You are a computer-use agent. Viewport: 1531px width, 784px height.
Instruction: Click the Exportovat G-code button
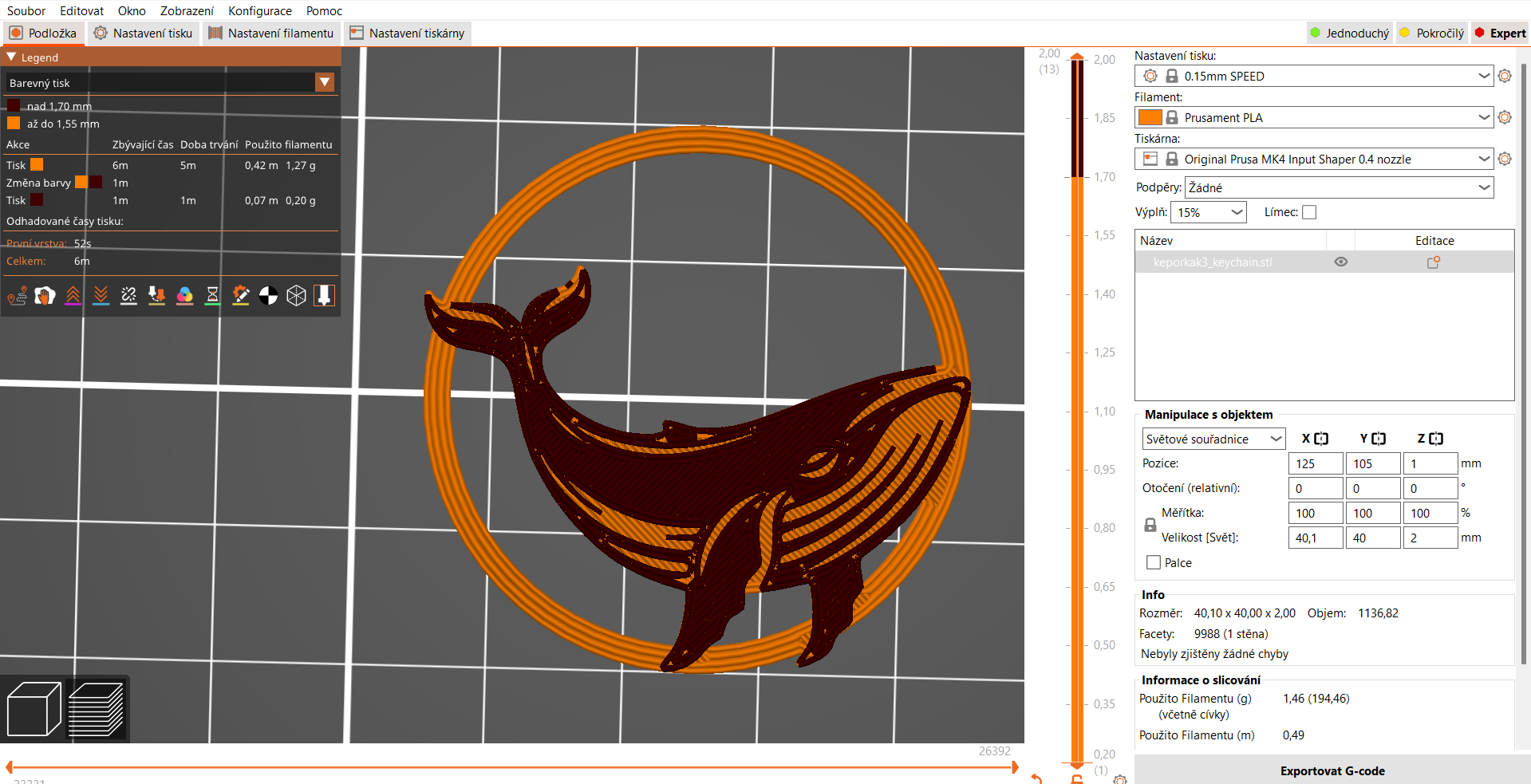pos(1332,770)
